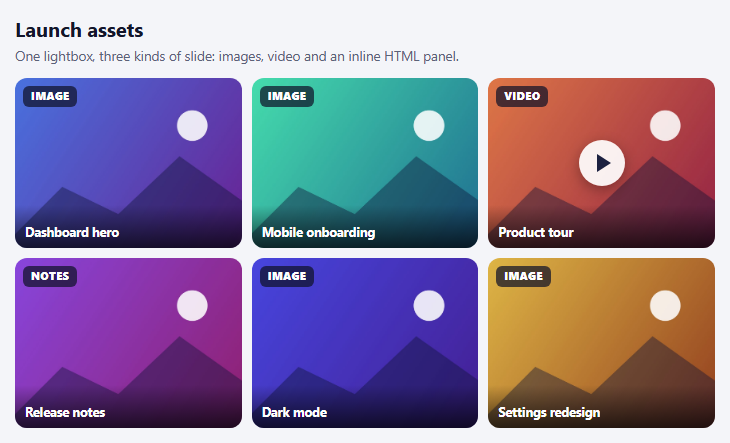This screenshot has width=730, height=443.
Task: Open the Settings redesign image card
Action: click(602, 343)
